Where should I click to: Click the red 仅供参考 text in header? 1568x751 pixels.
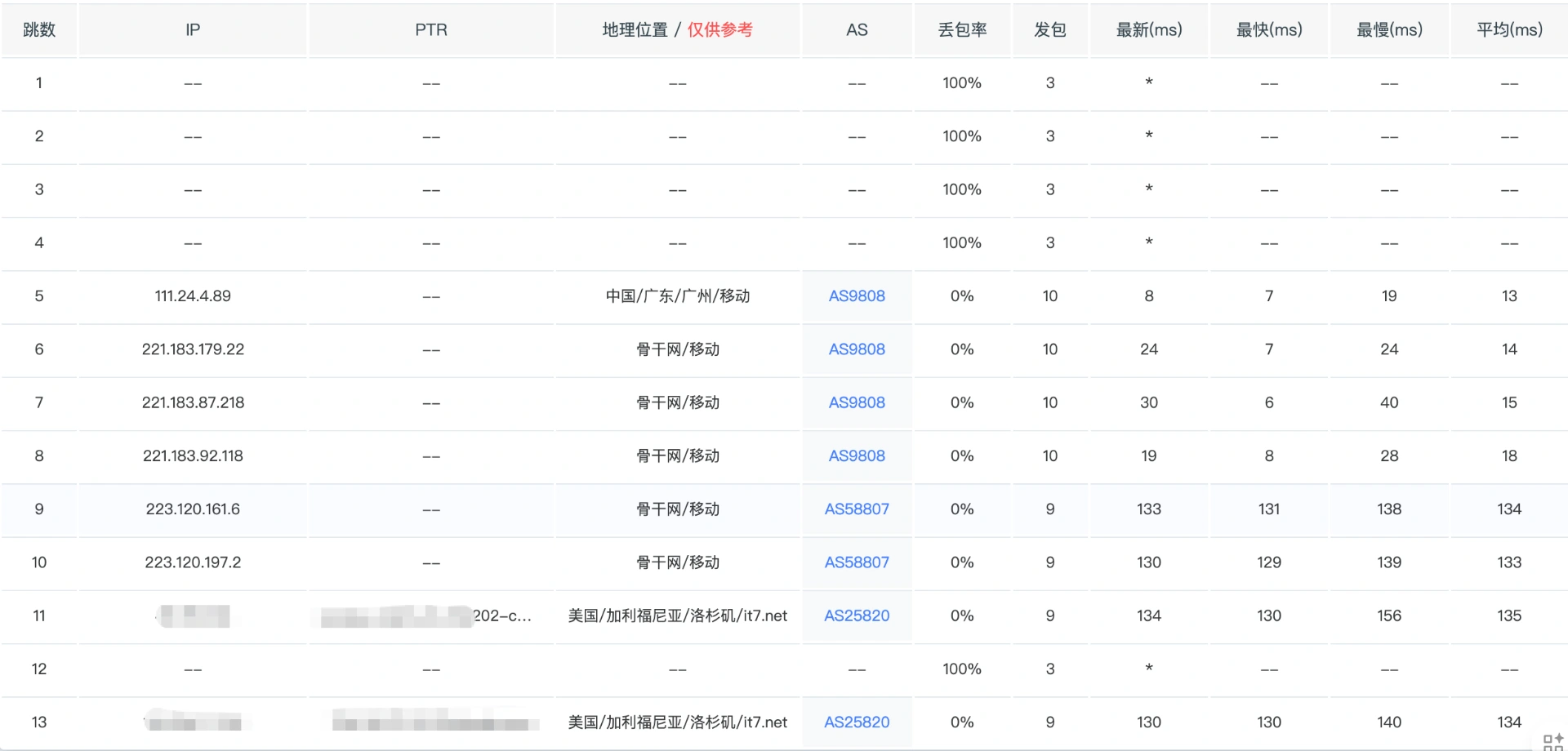(719, 30)
